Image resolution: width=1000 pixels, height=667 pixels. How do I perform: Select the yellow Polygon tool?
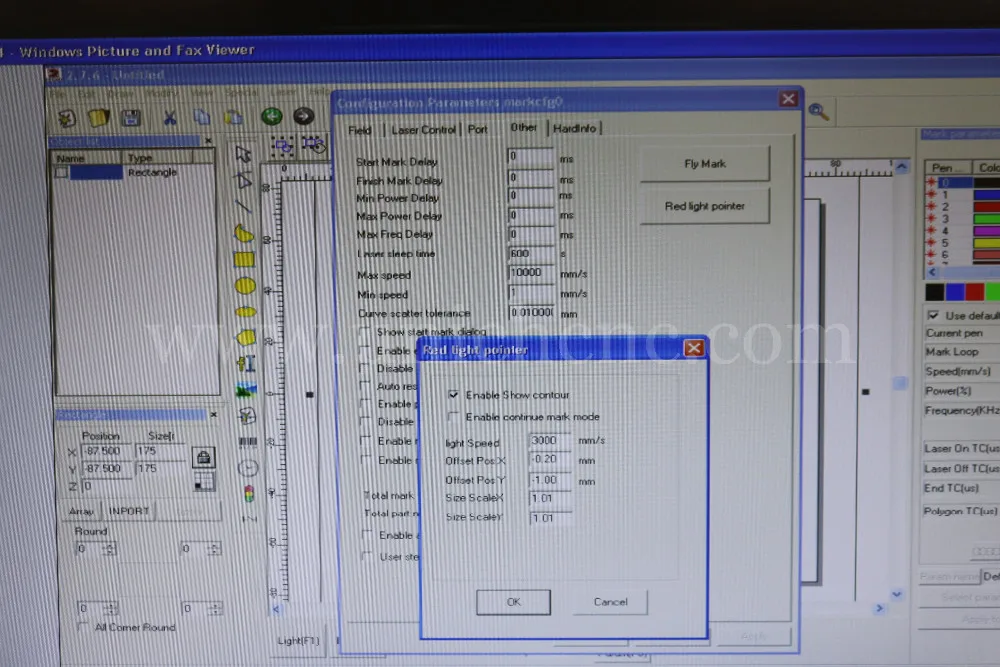coord(246,337)
